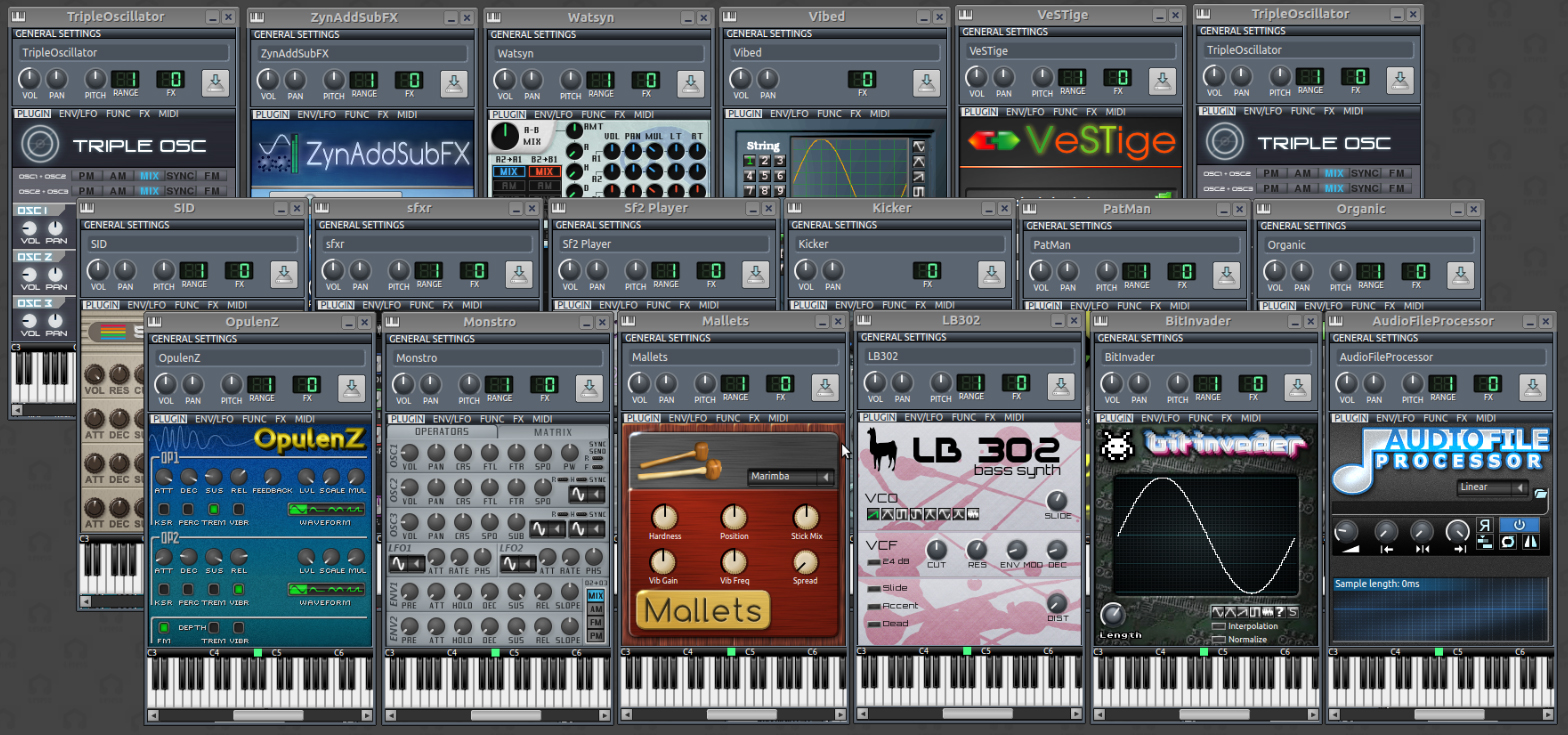Save preset icon in Vibed window
The width and height of the screenshot is (1568, 735).
click(x=927, y=83)
